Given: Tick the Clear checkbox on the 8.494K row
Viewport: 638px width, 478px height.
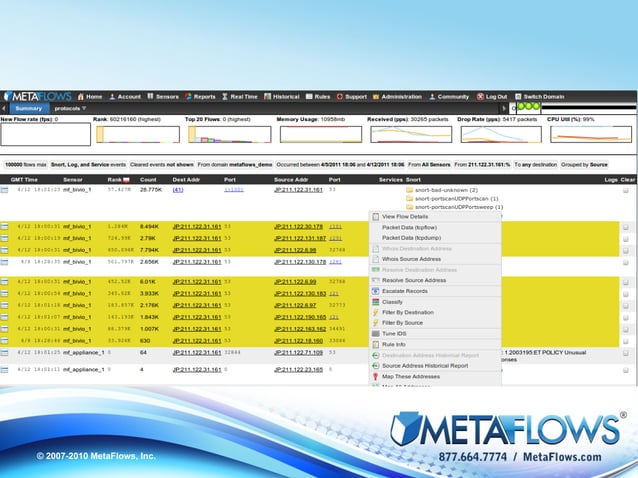Looking at the screenshot, I should [x=626, y=227].
